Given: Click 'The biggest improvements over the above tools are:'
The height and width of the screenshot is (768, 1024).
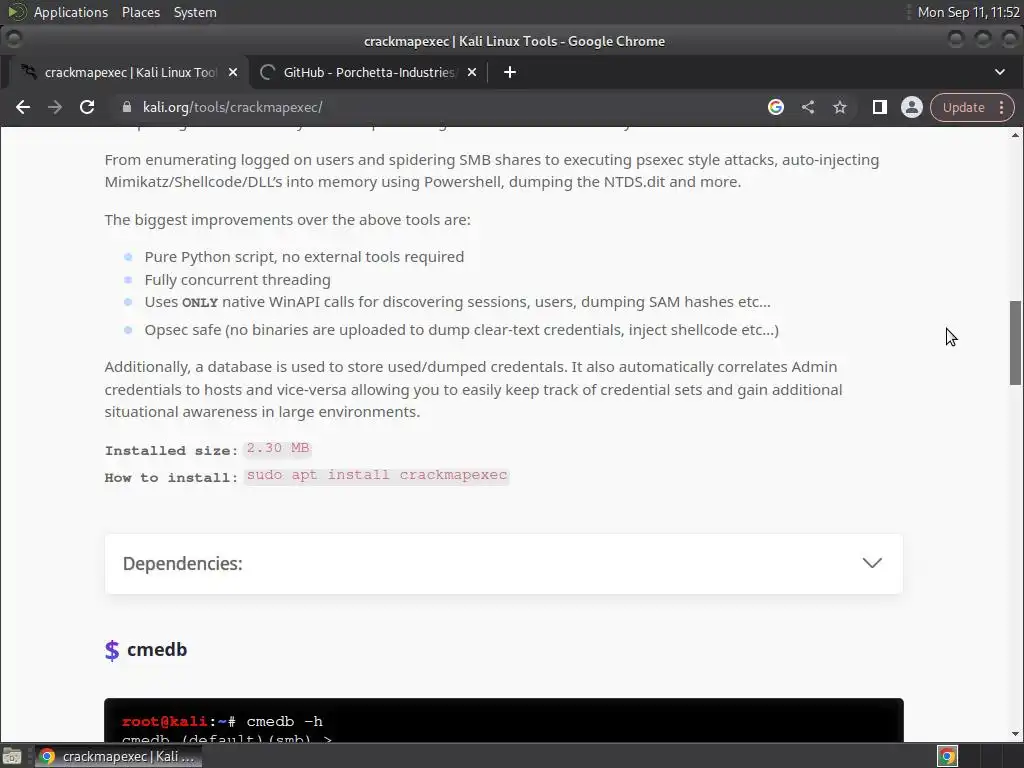Looking at the screenshot, I should (287, 219).
